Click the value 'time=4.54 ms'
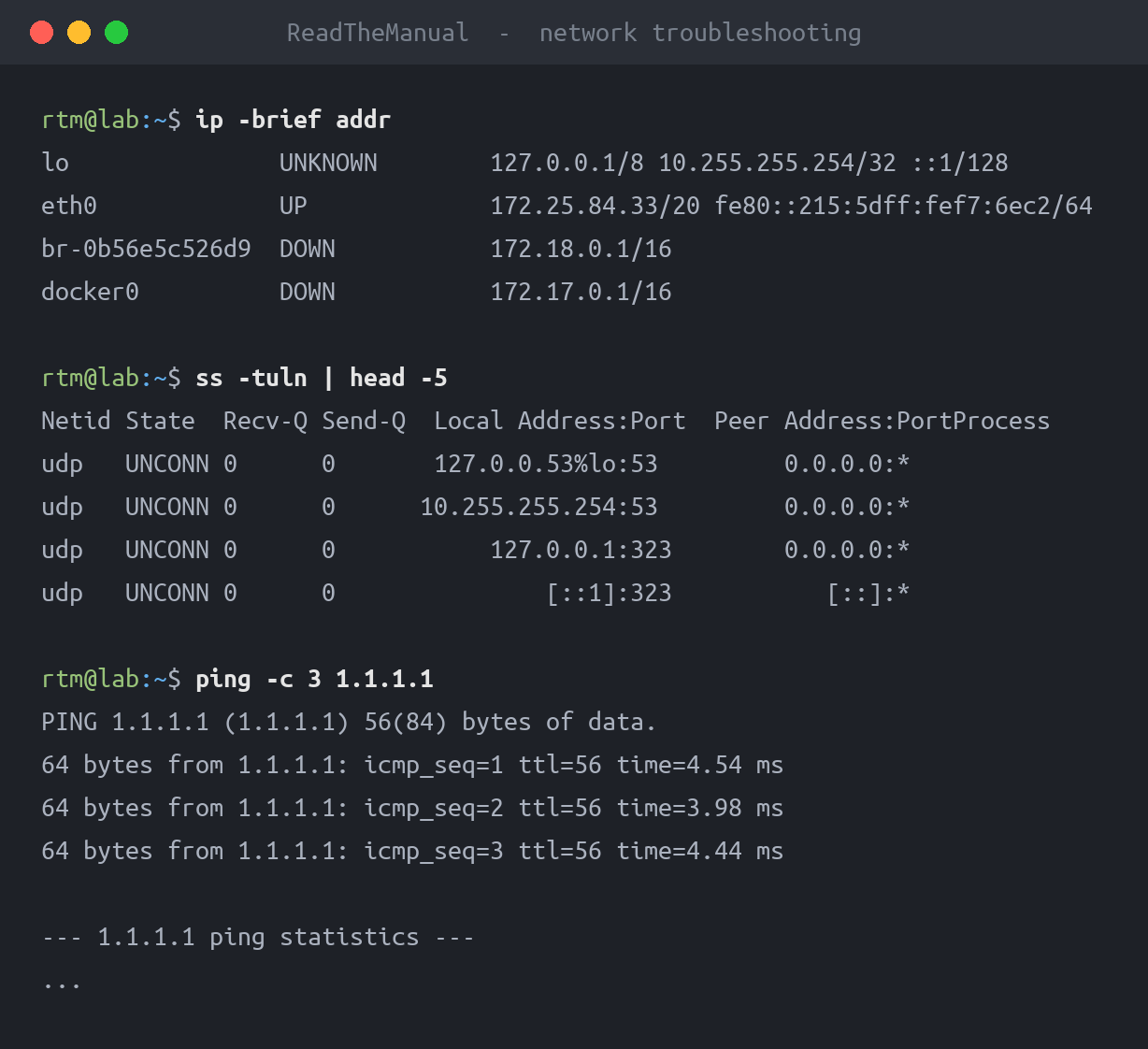The image size is (1148, 1049). (x=700, y=765)
